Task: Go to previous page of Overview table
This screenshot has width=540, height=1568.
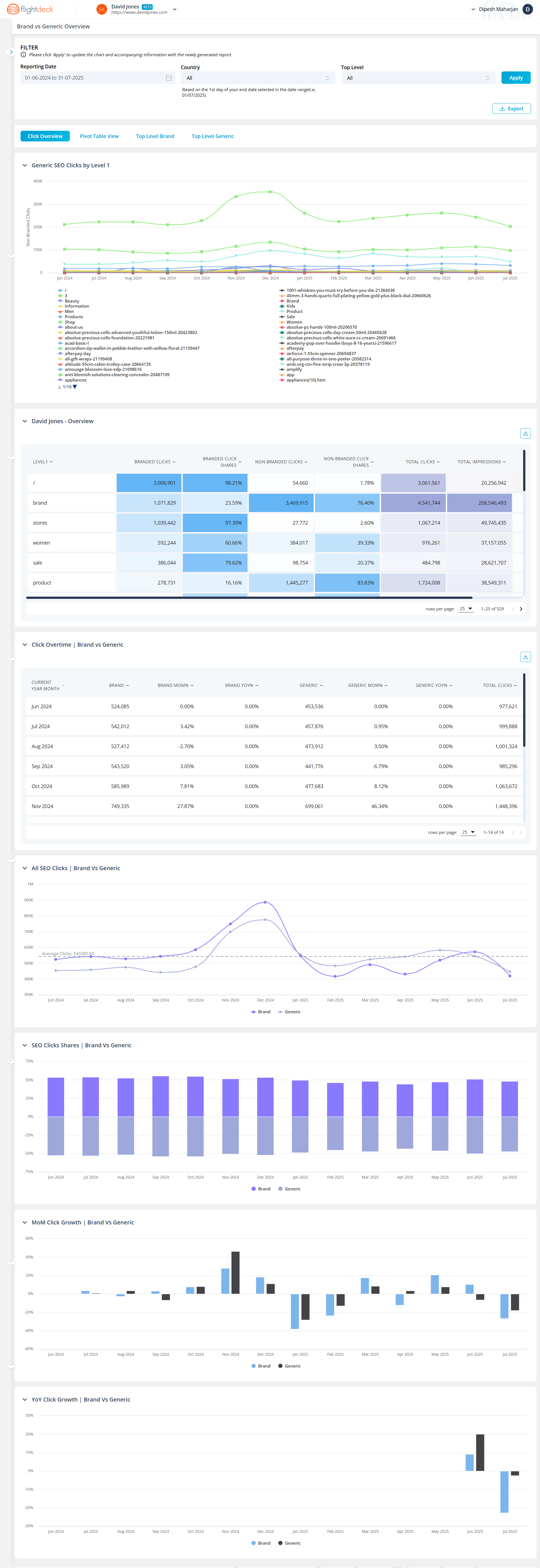Action: [513, 609]
